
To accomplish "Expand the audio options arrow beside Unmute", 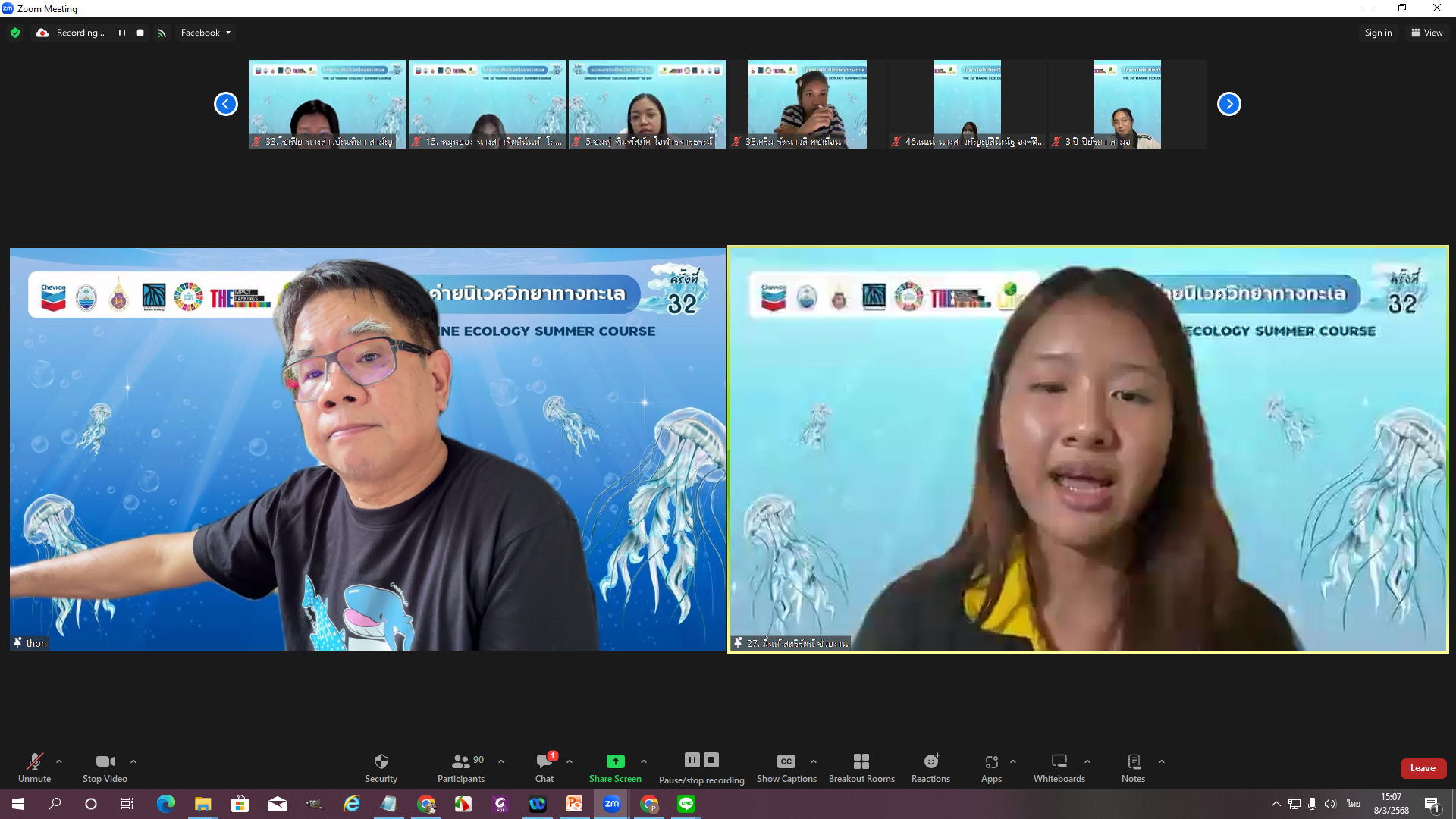I will click(59, 761).
